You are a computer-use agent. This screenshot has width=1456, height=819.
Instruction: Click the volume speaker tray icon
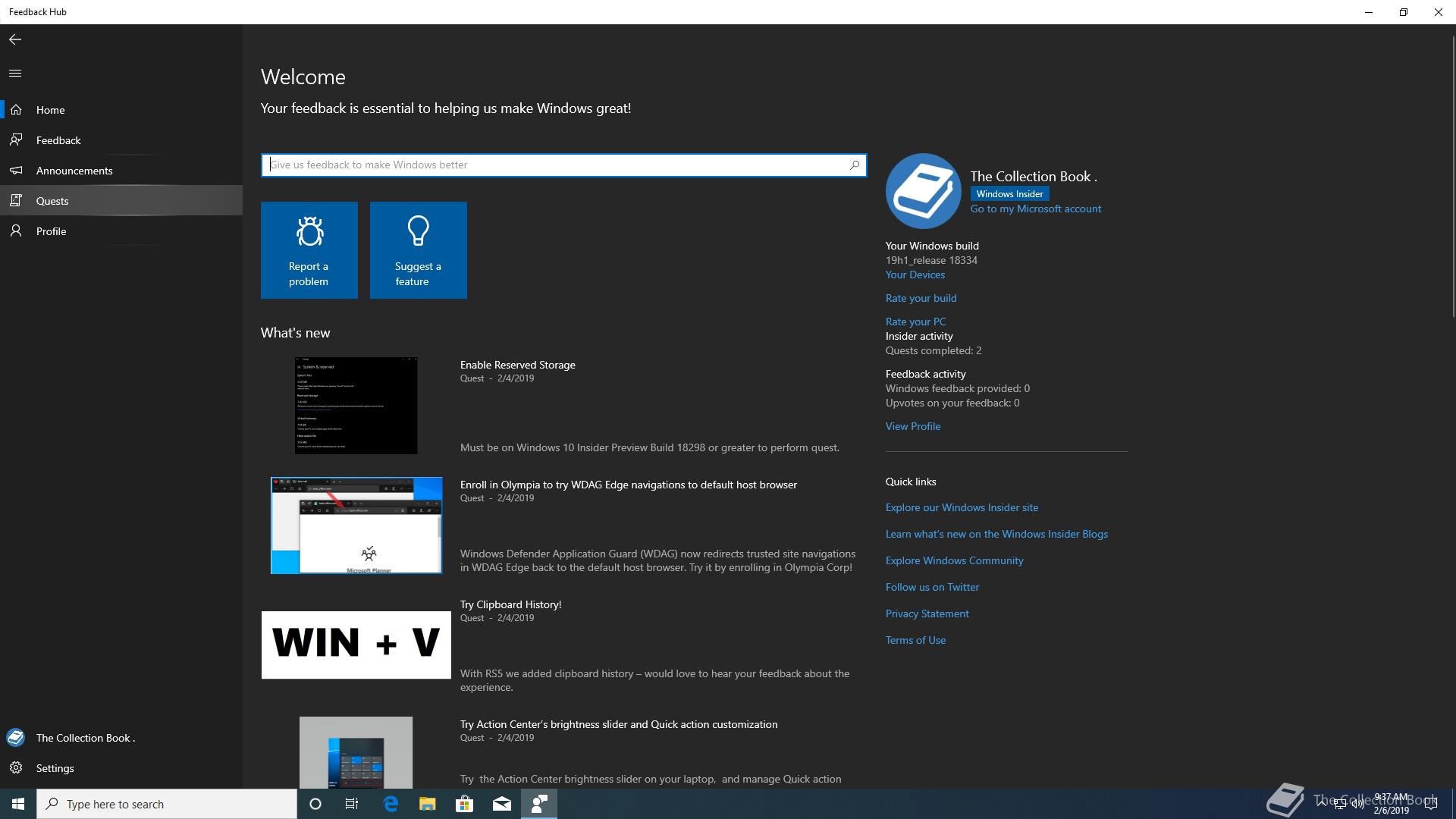(x=1357, y=804)
